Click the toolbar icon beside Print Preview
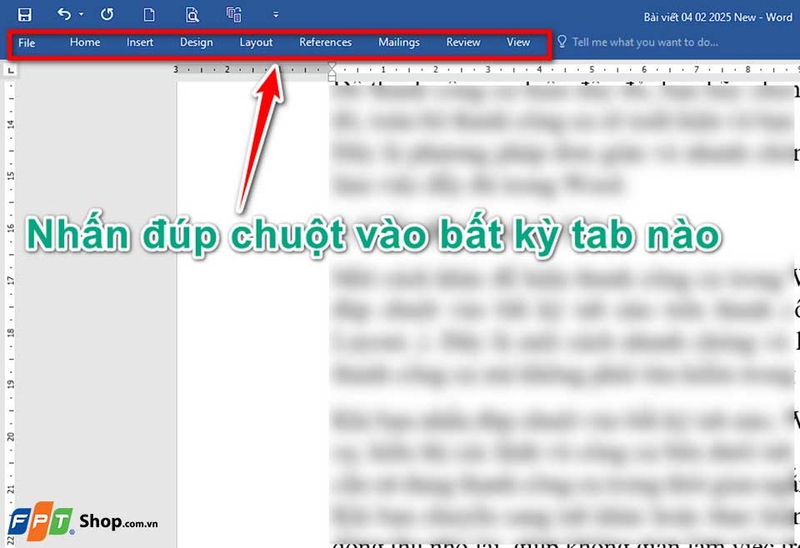This screenshot has width=800, height=548. point(234,14)
